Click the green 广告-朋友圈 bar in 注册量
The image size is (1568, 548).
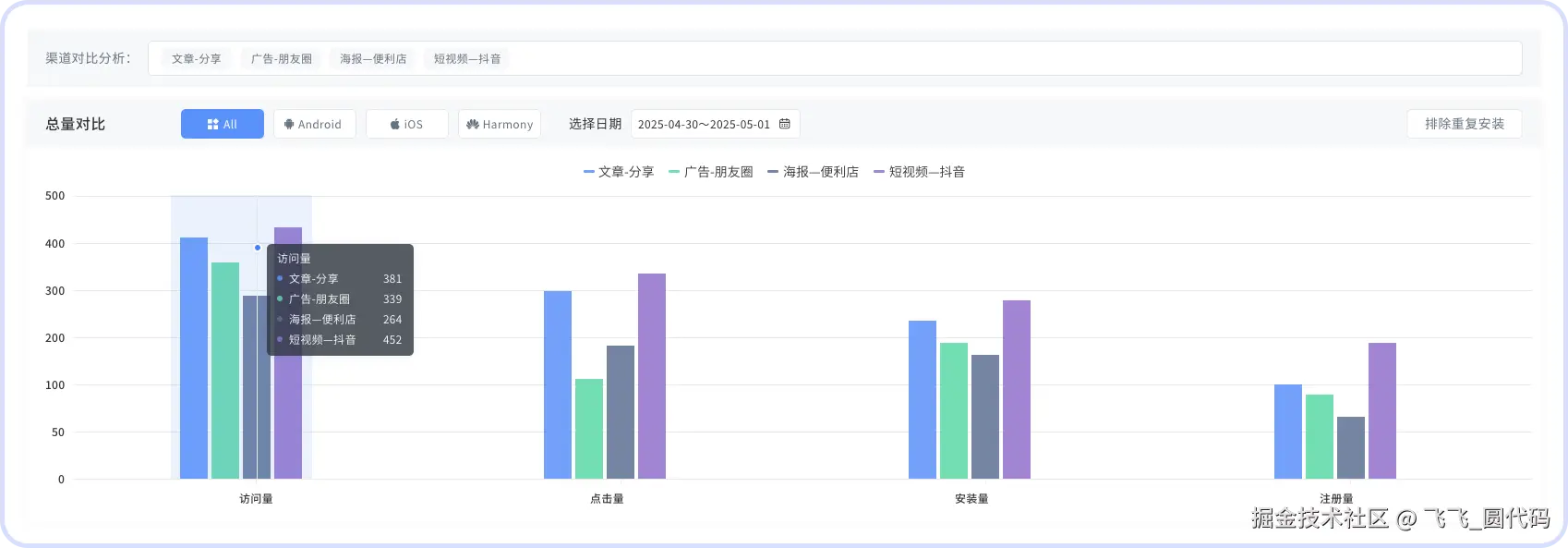click(x=1320, y=436)
